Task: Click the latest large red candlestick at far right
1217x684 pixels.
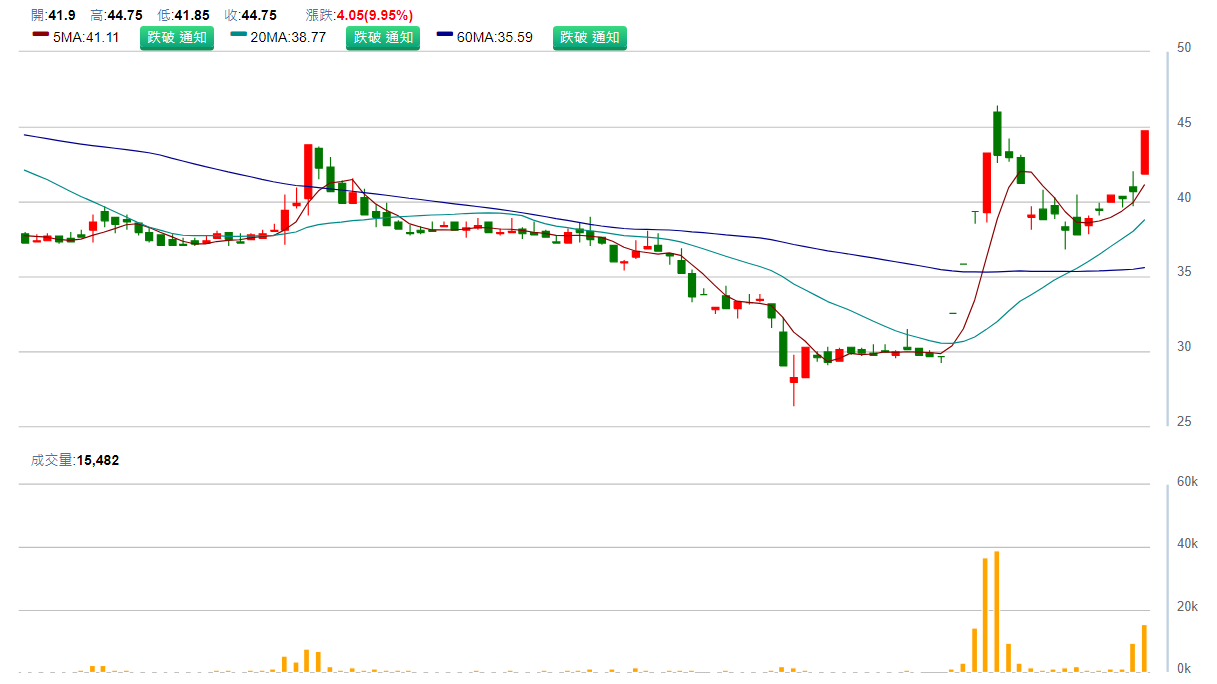Action: pos(1144,153)
